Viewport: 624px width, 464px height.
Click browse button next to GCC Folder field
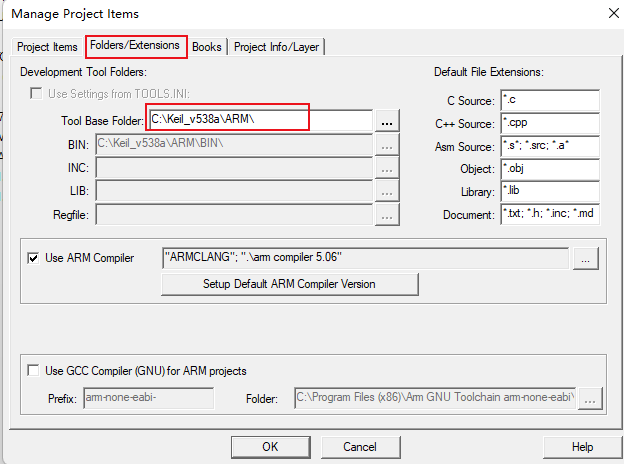(592, 399)
